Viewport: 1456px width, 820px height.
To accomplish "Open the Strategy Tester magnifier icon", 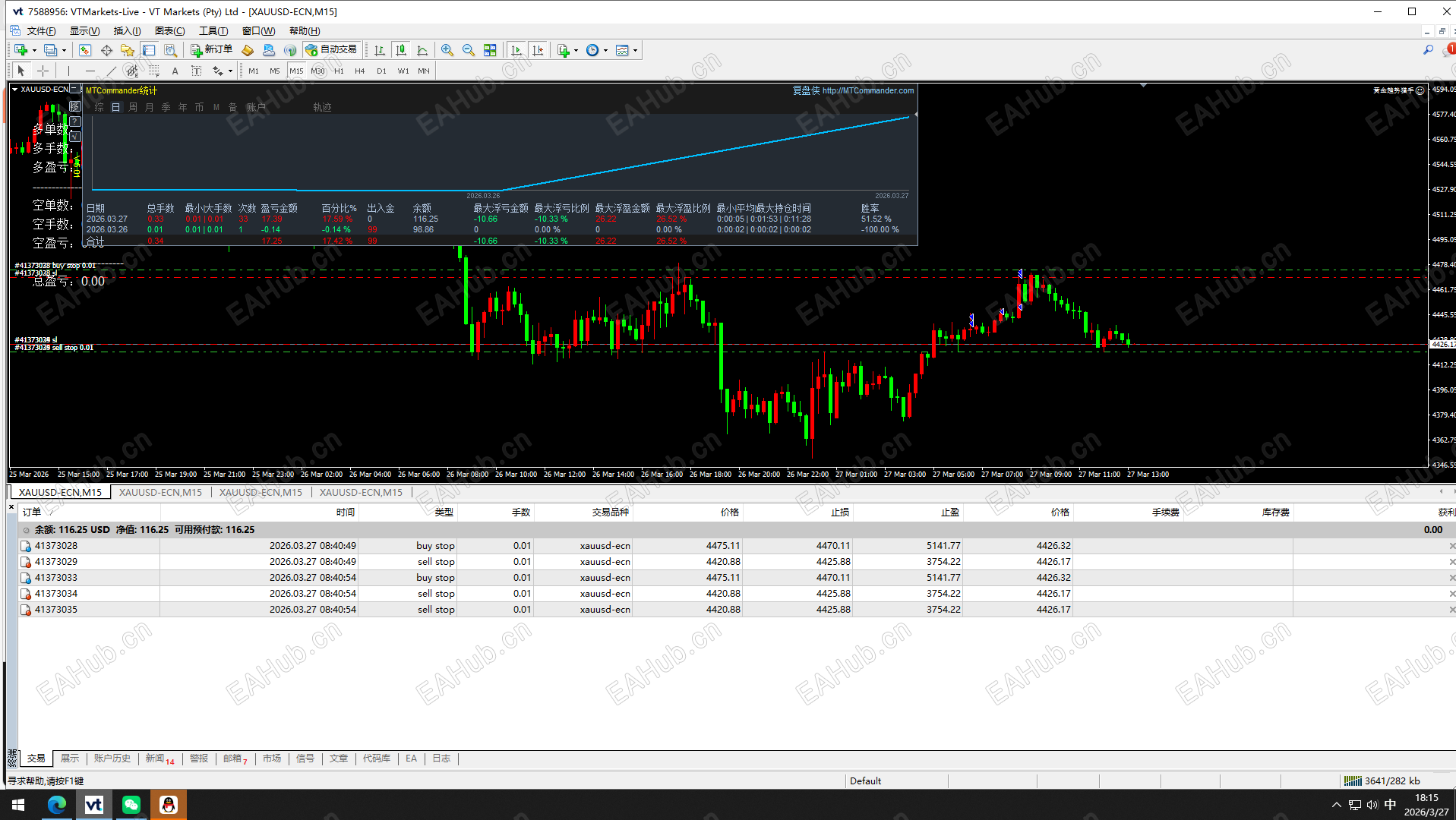I will (171, 50).
